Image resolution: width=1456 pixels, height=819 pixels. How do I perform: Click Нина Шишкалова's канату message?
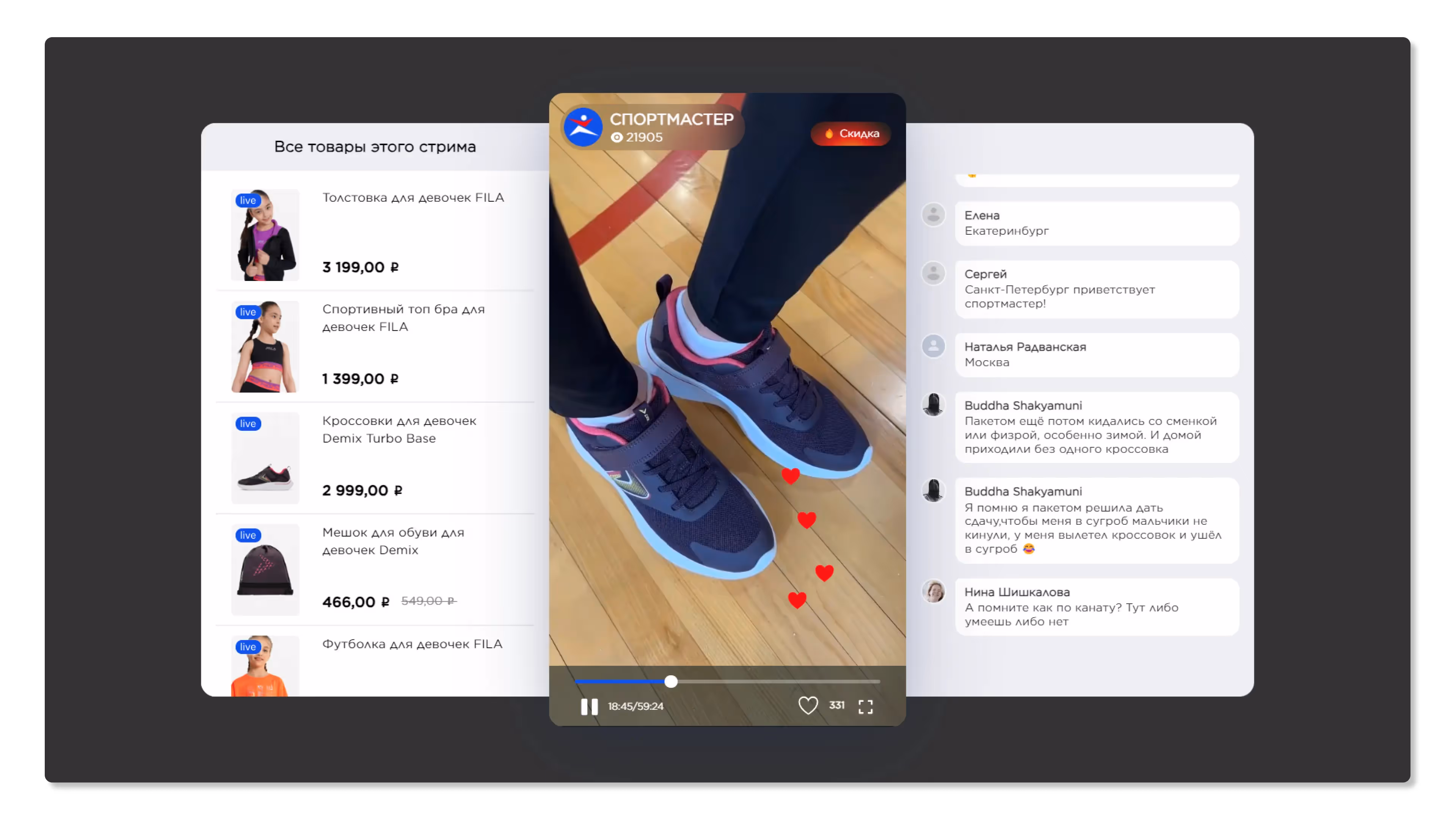pyautogui.click(x=1097, y=607)
